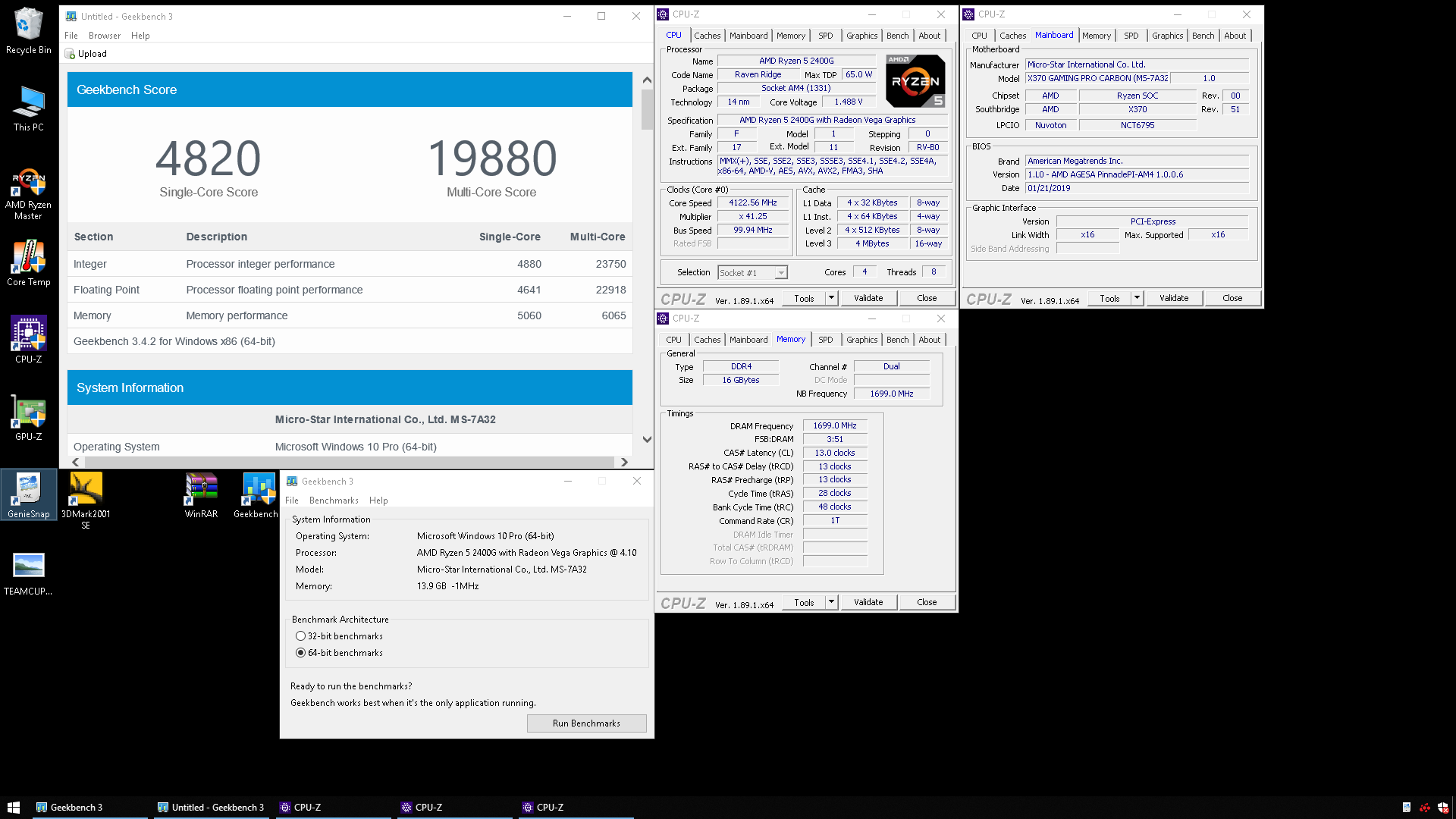
Task: Click horizontal scrollbar in Geekbench results
Action: click(x=349, y=462)
